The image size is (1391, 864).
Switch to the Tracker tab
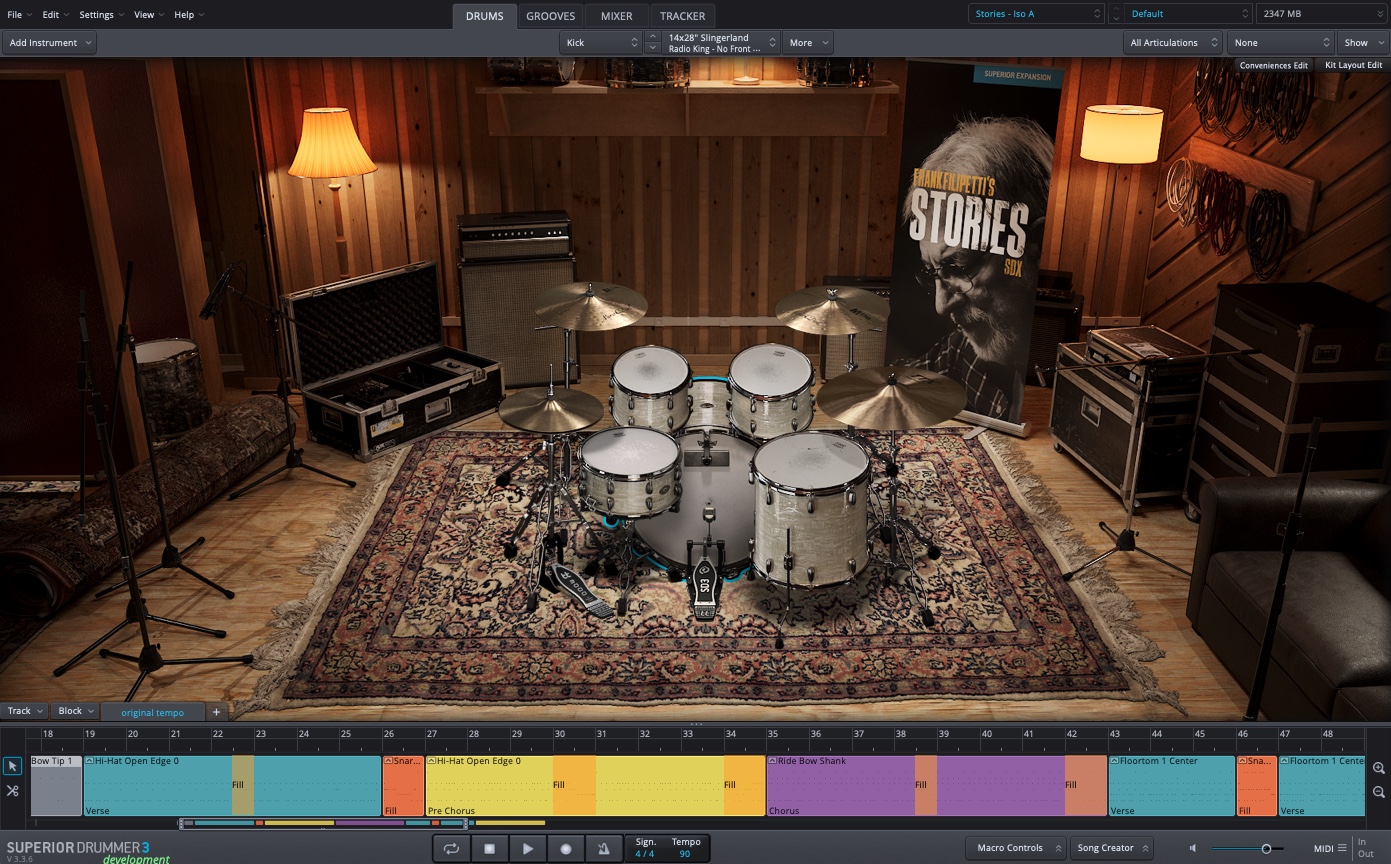point(682,16)
